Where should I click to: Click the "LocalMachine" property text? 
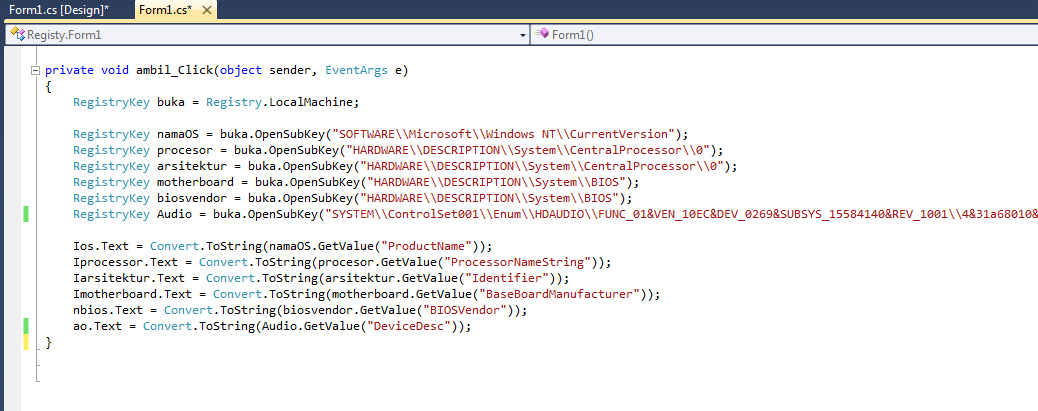coord(312,103)
